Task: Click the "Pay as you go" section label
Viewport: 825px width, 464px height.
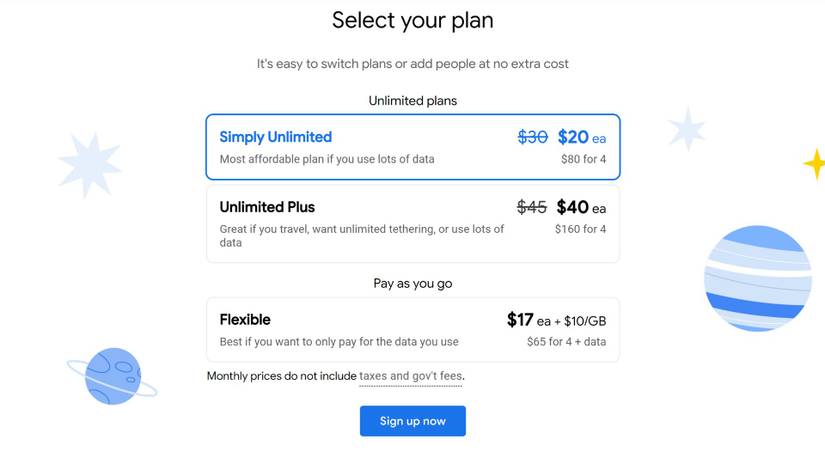Action: point(412,284)
